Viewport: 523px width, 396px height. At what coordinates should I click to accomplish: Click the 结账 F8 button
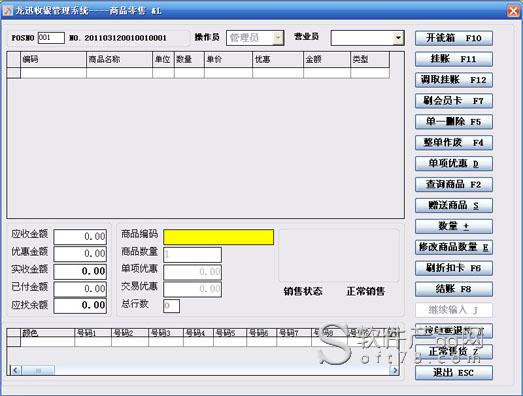click(x=454, y=289)
